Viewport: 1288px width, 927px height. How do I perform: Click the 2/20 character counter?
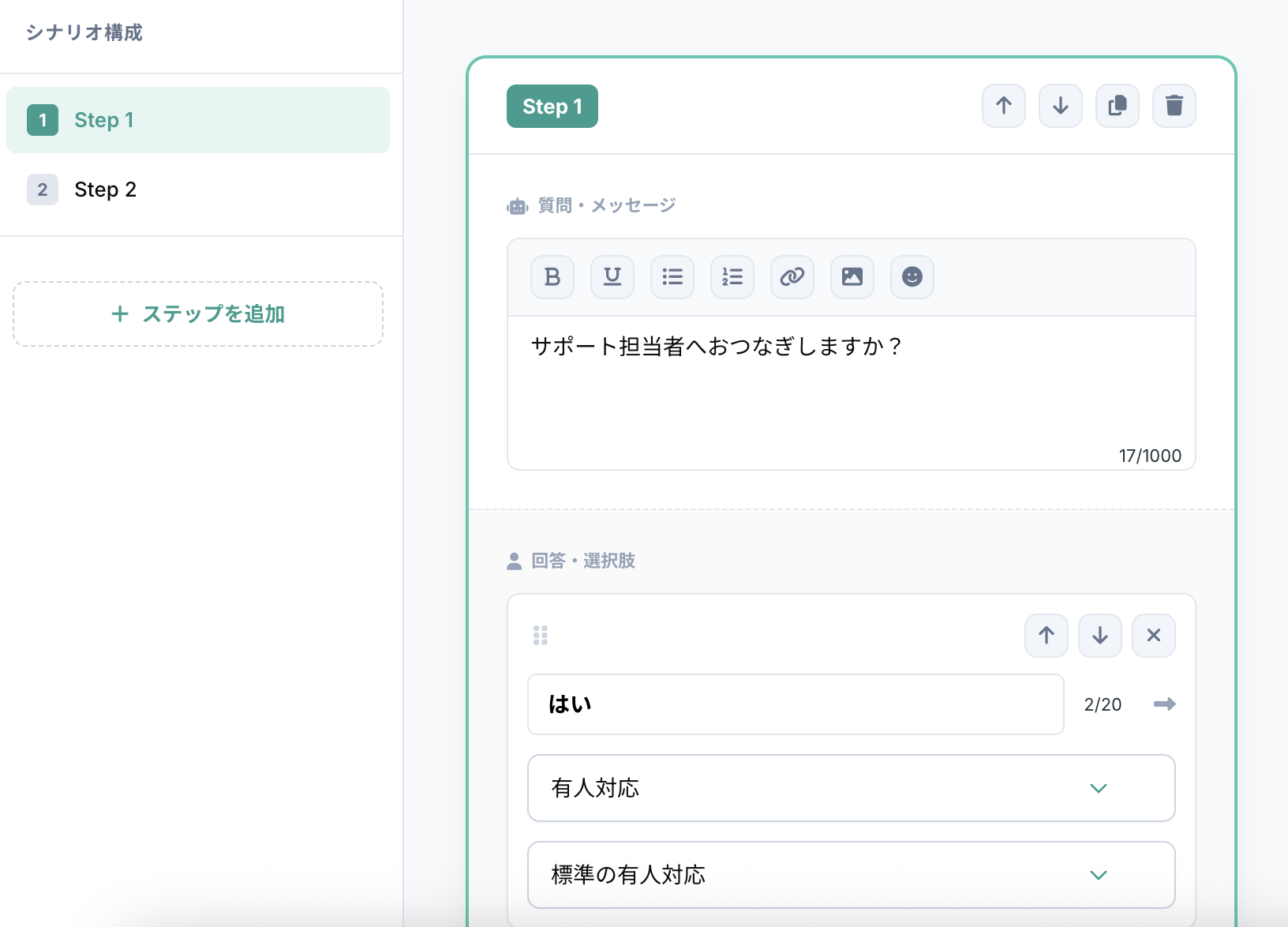point(1103,704)
